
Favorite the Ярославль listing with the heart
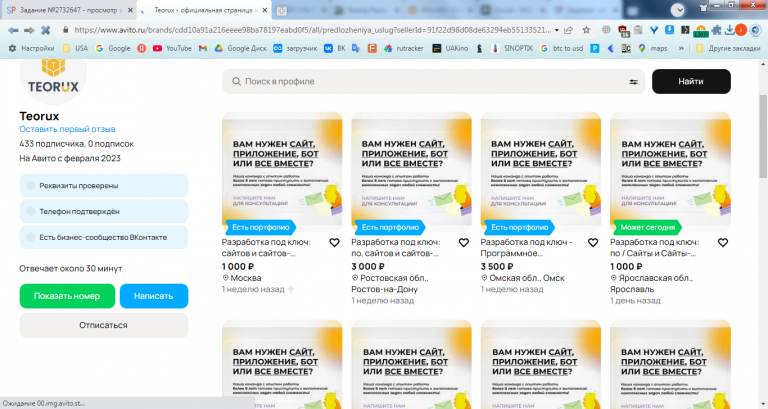pyautogui.click(x=722, y=242)
